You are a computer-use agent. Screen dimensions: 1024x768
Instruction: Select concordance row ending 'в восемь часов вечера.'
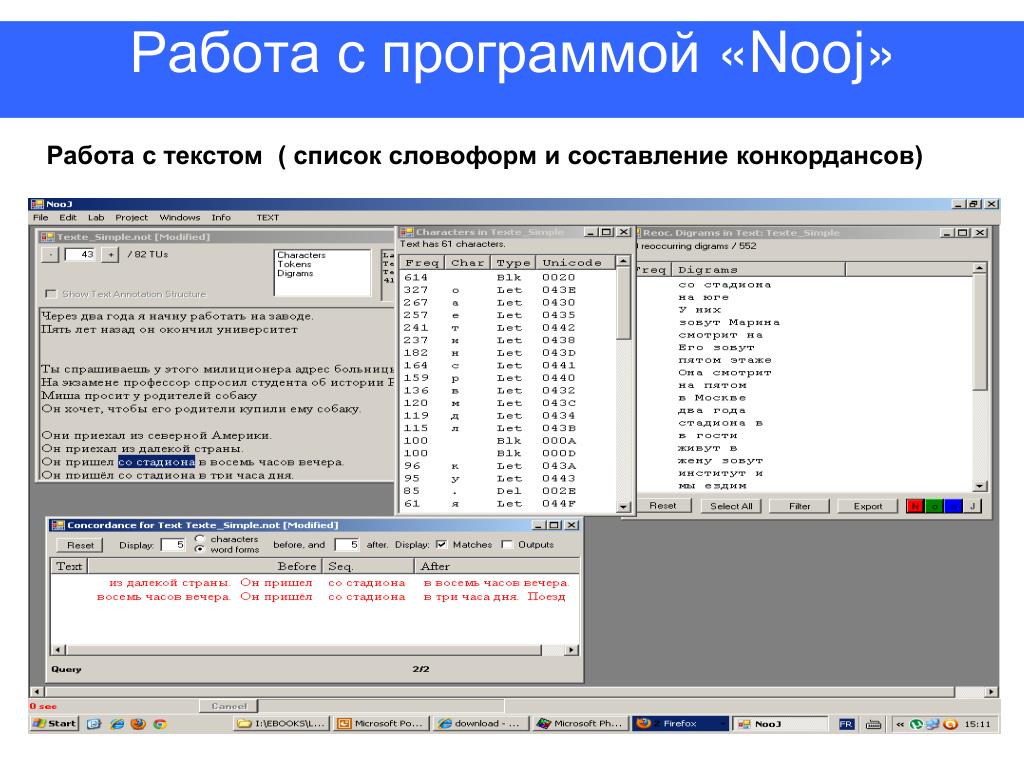pos(315,583)
